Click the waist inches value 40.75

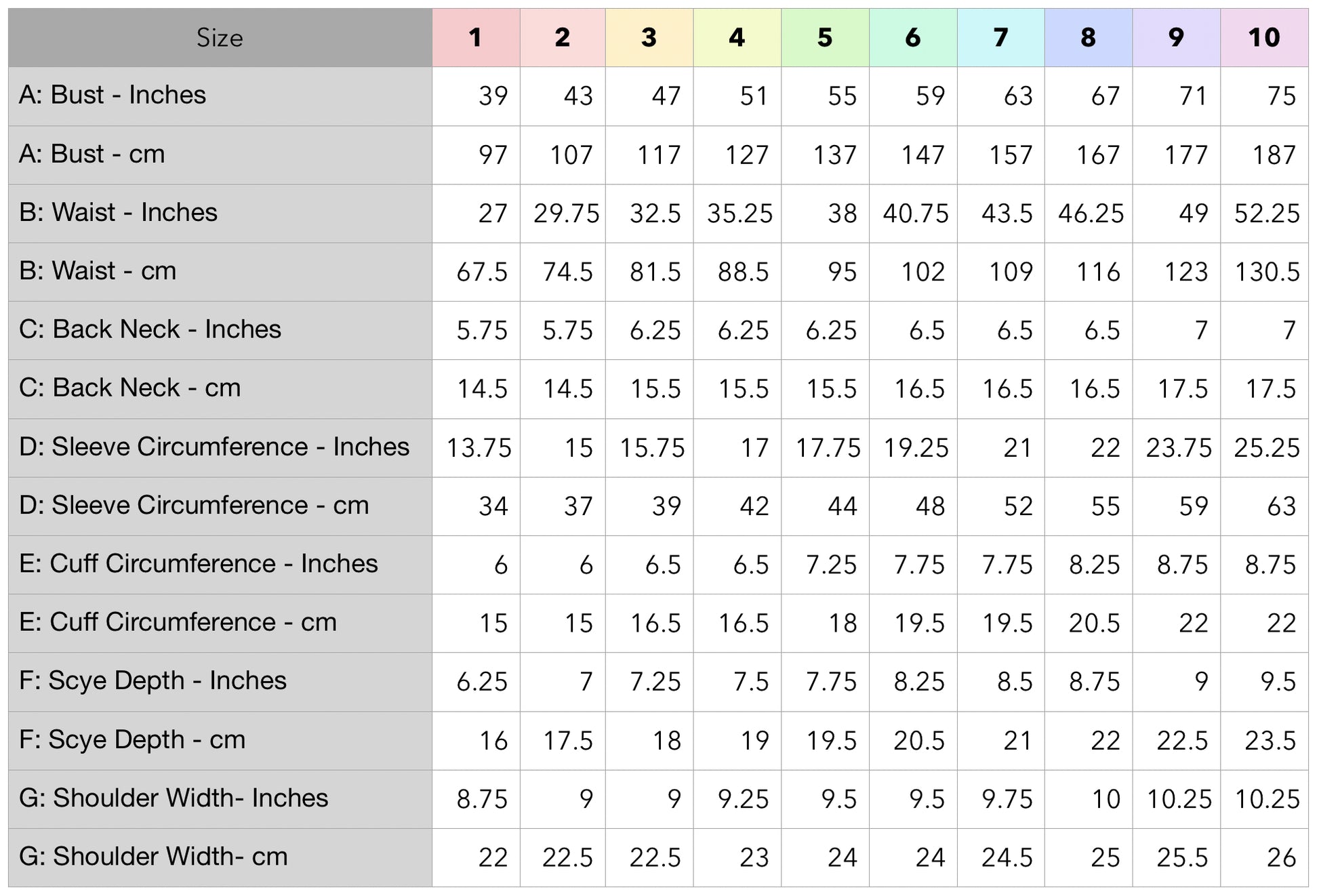tap(915, 214)
